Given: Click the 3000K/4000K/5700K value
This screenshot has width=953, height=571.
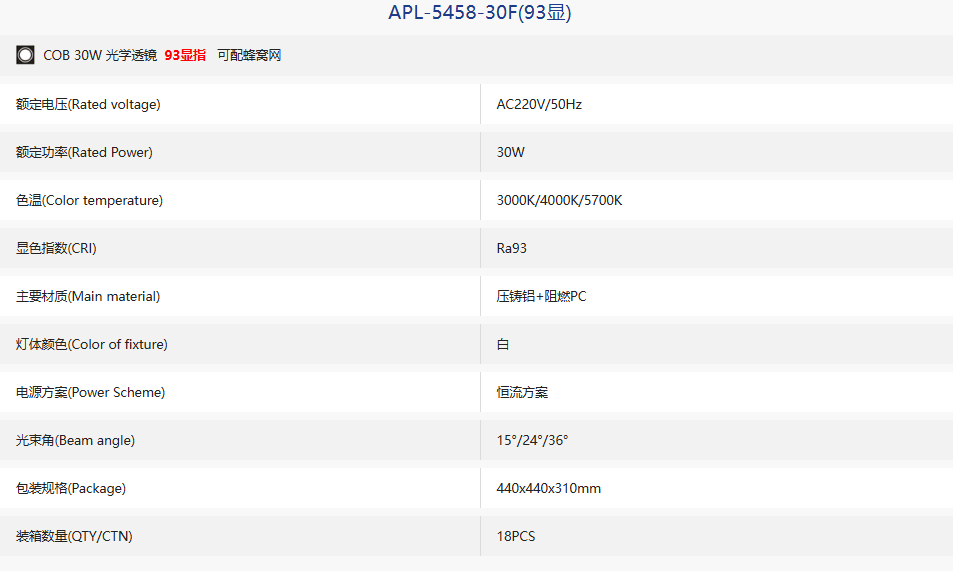Looking at the screenshot, I should (560, 201).
